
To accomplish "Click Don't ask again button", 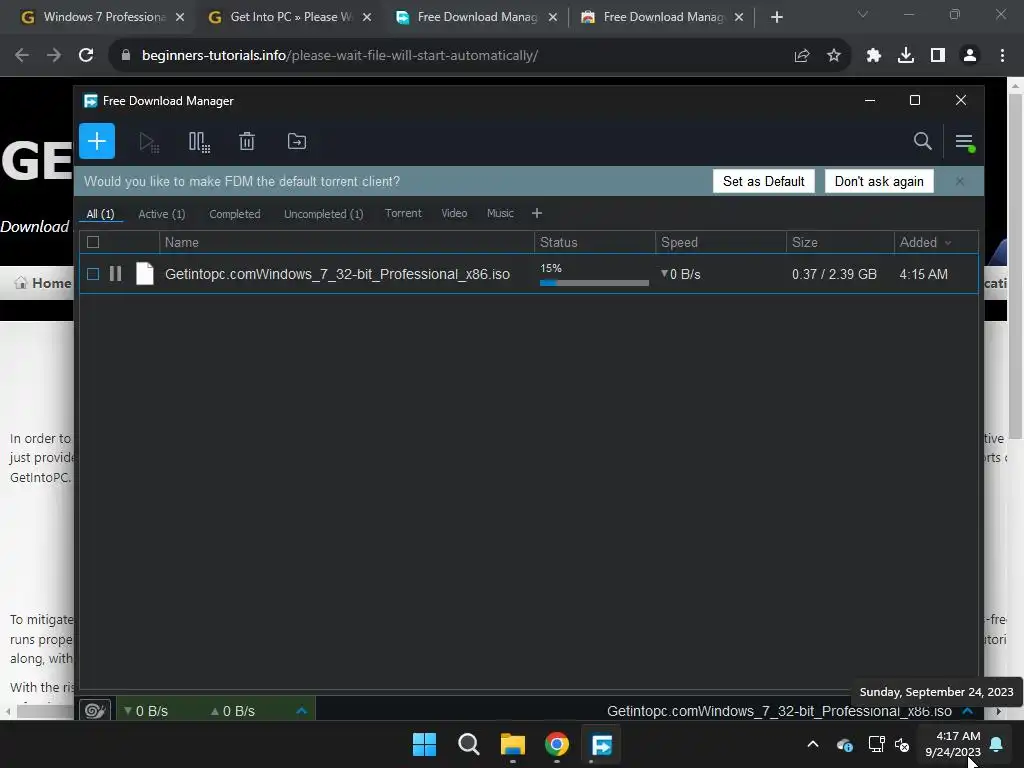I will 879,182.
